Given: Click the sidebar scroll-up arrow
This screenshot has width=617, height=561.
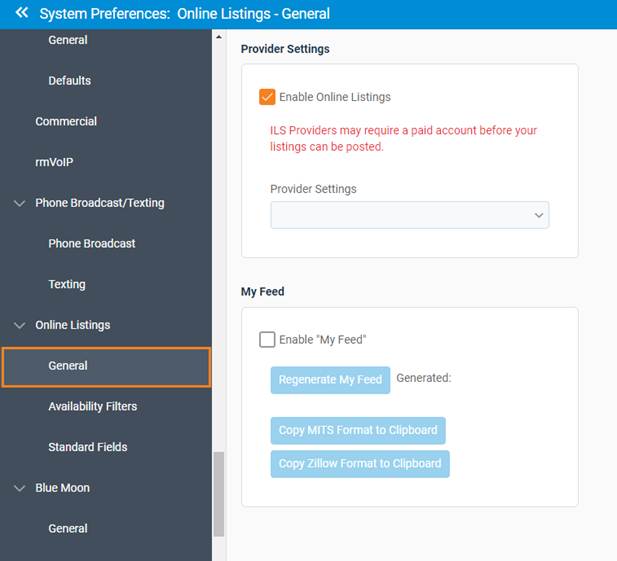Looking at the screenshot, I should [219, 37].
